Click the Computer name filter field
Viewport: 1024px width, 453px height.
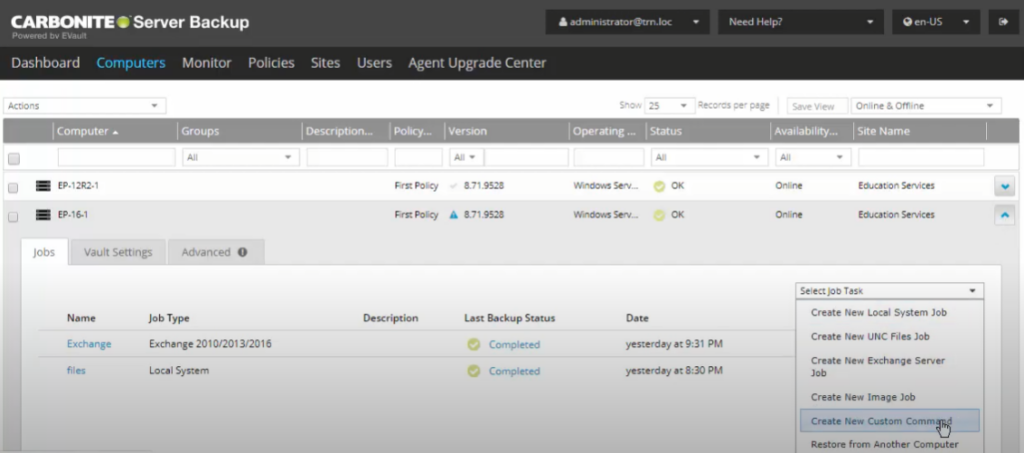(116, 158)
